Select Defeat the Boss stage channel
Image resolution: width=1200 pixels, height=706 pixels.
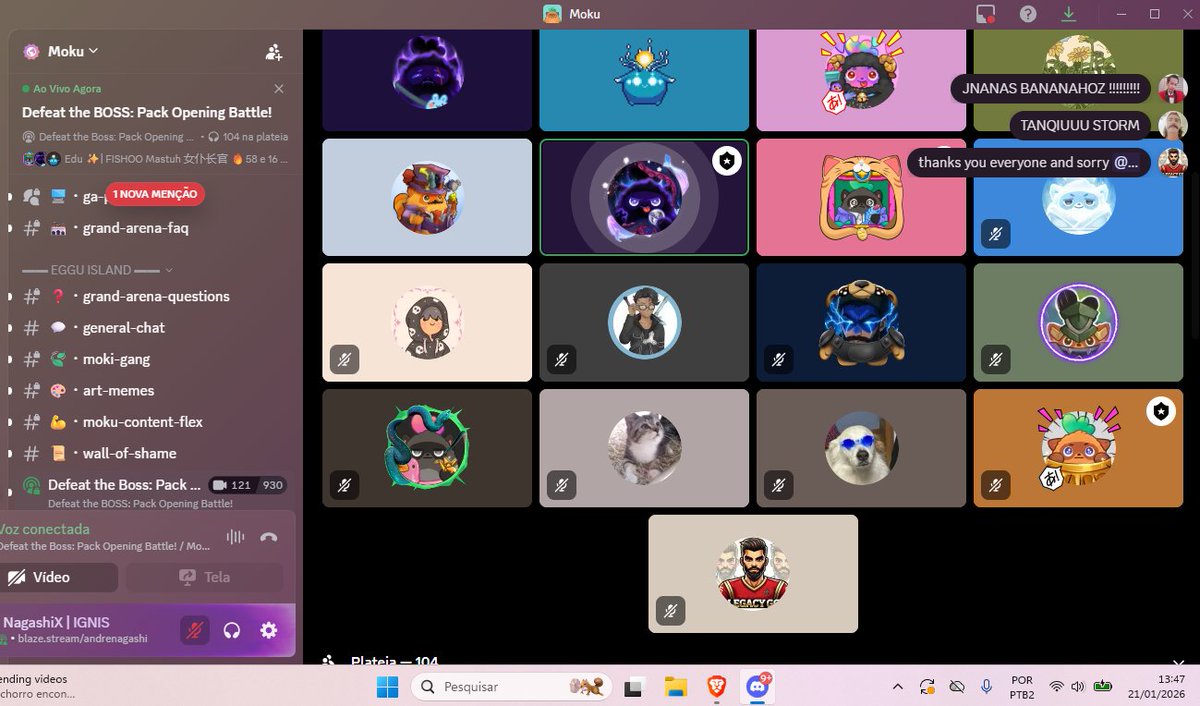[x=124, y=485]
